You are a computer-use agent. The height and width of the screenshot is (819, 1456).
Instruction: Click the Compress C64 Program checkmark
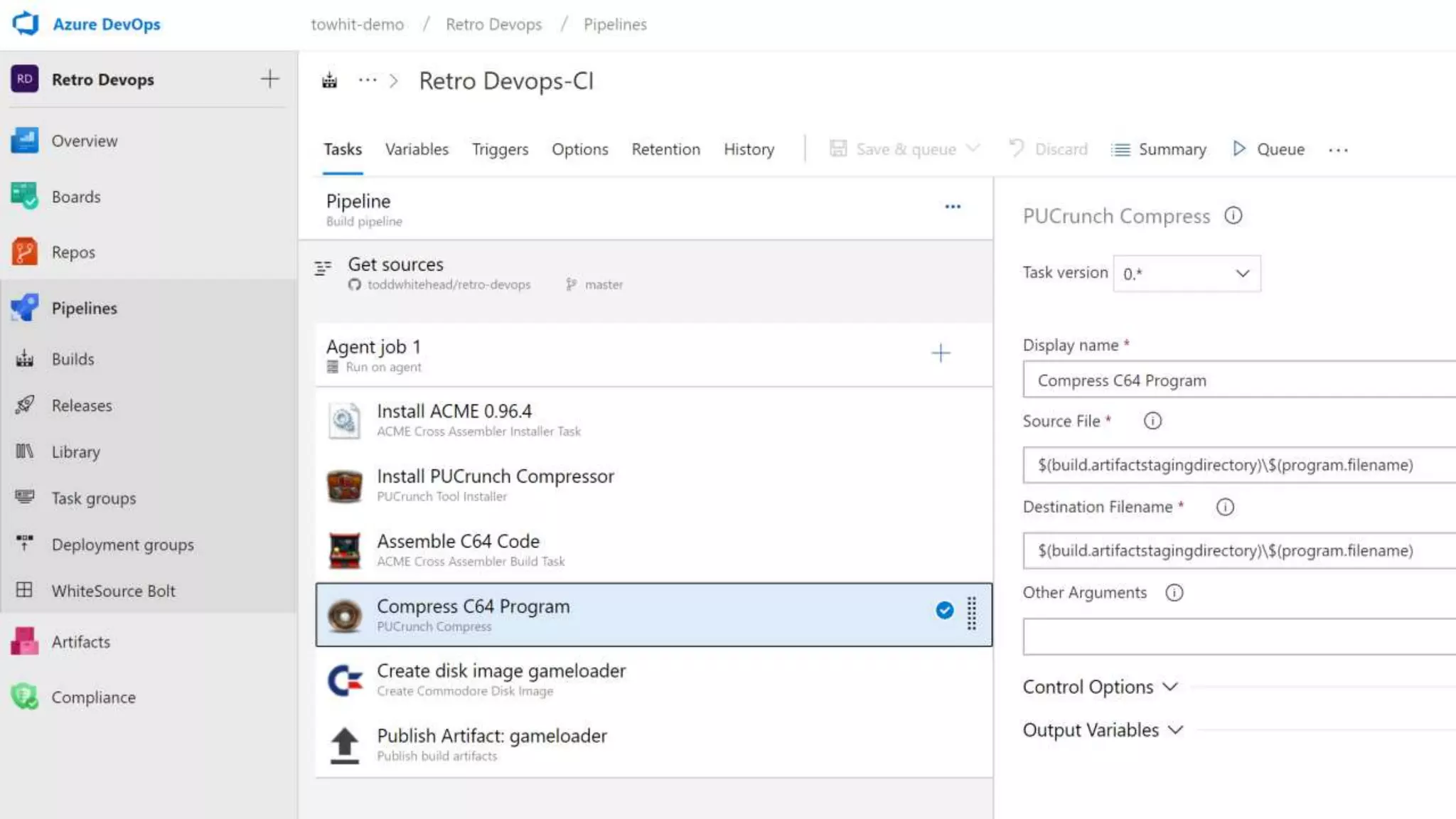(x=944, y=610)
